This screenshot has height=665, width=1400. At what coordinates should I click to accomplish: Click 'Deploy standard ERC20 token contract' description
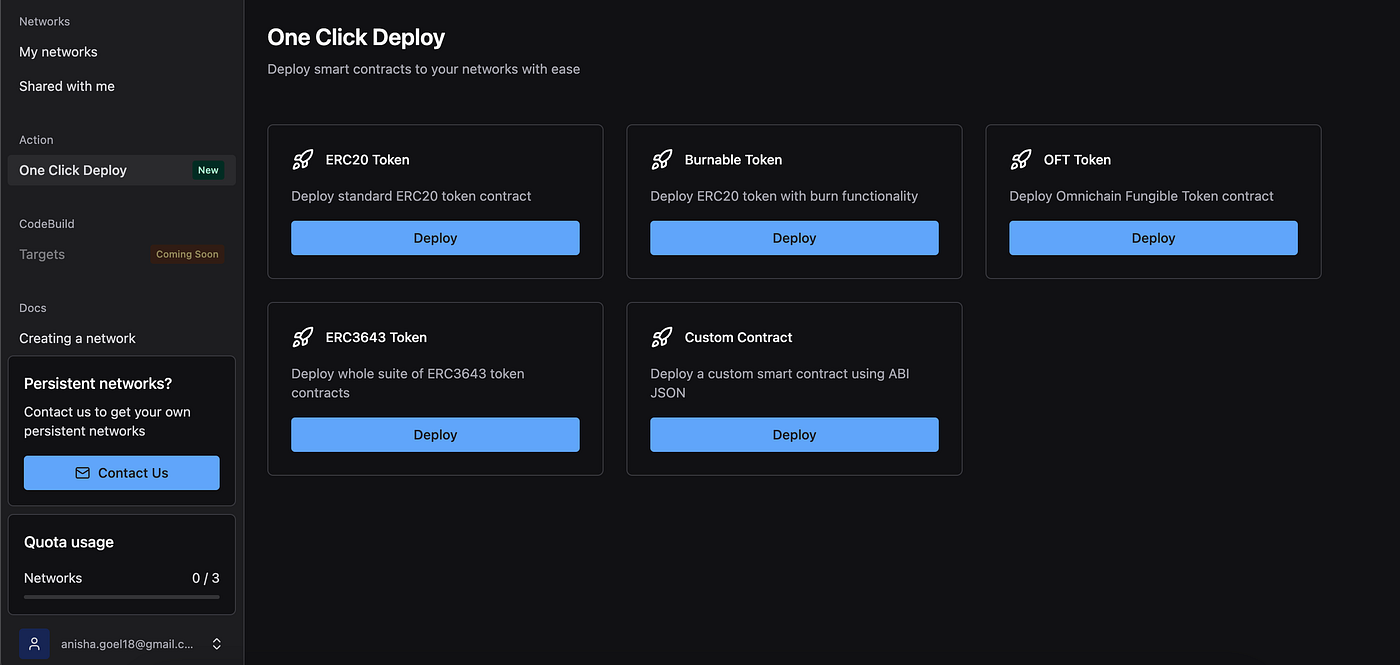pyautogui.click(x=411, y=196)
